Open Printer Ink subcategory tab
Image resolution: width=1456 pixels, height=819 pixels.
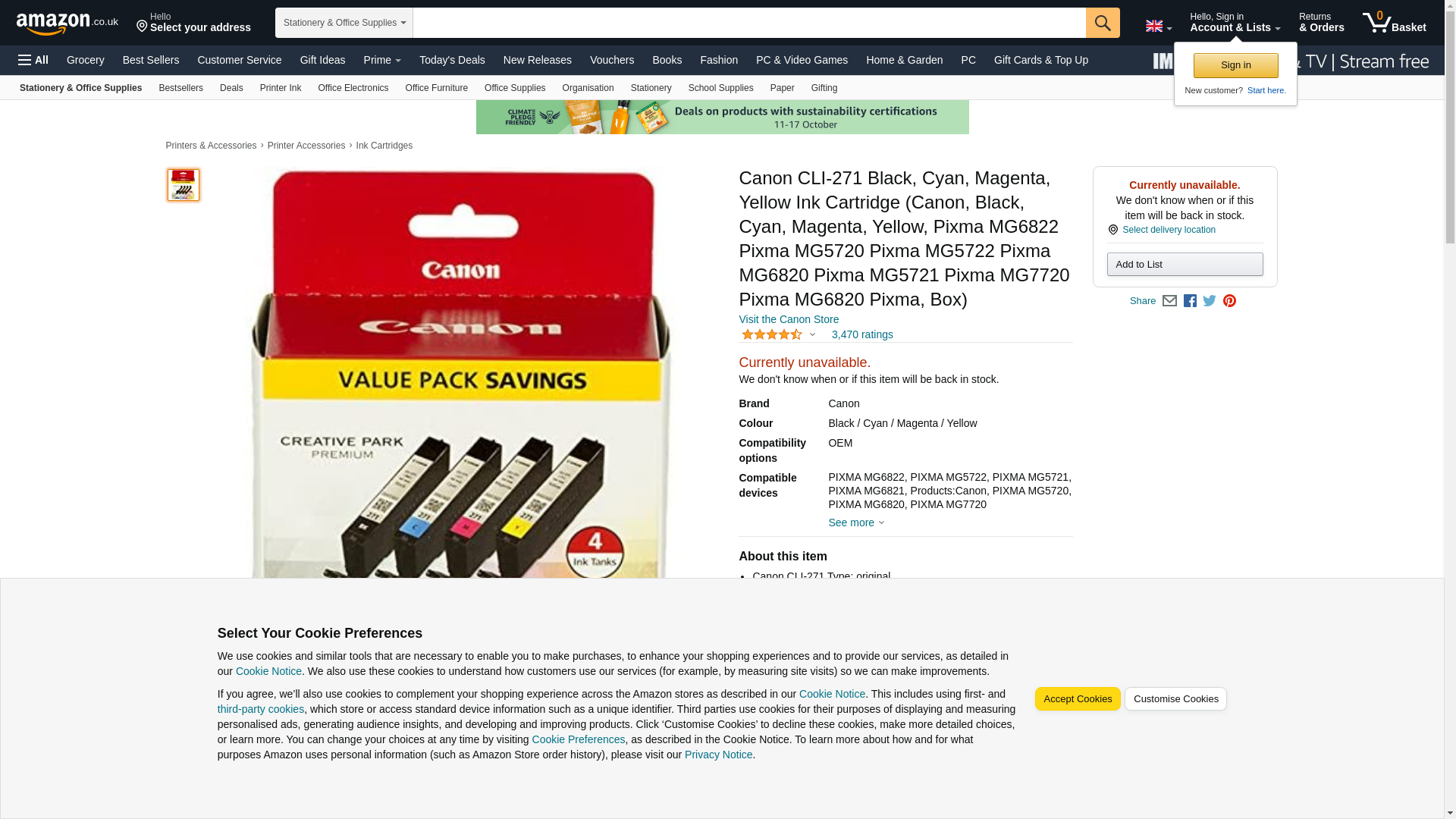click(281, 88)
